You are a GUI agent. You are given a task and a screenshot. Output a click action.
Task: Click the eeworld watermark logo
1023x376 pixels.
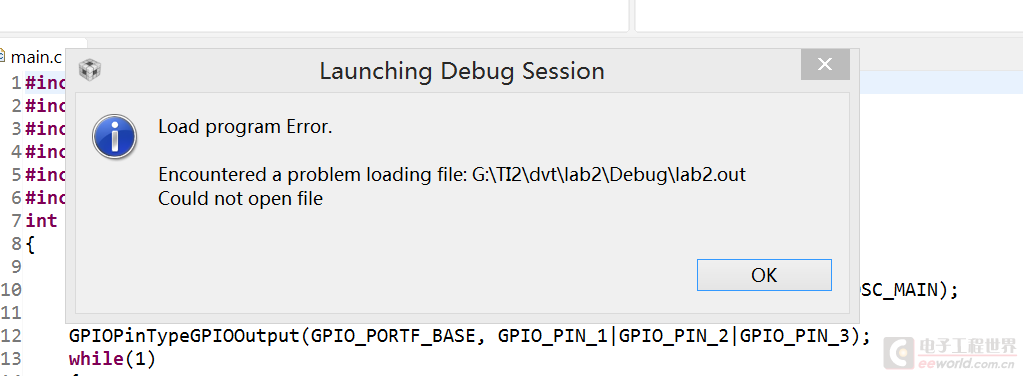(950, 355)
